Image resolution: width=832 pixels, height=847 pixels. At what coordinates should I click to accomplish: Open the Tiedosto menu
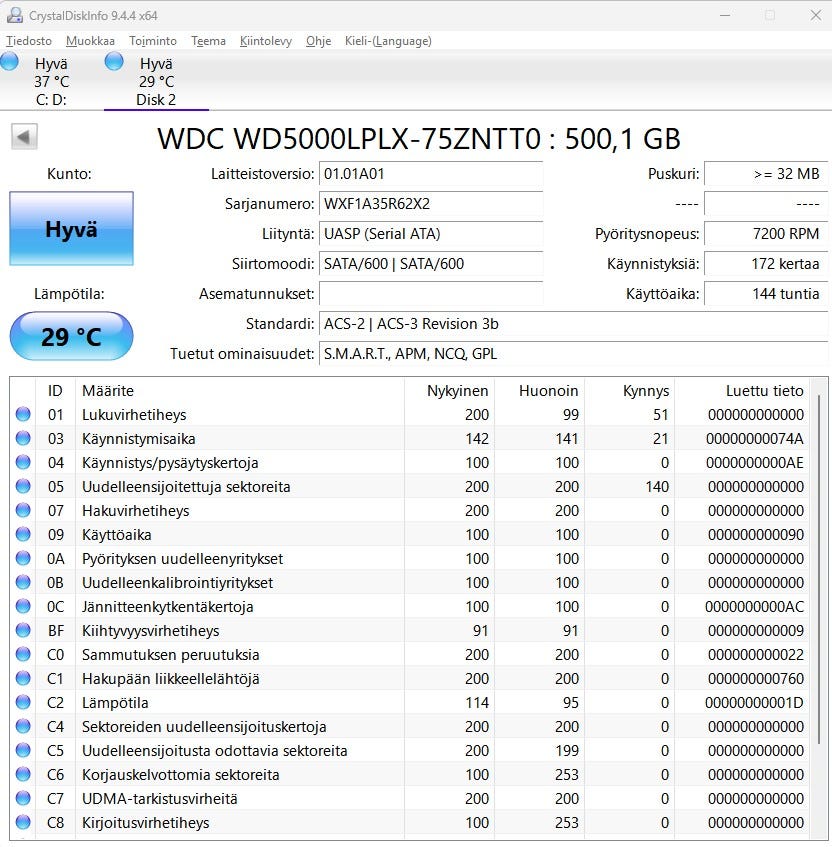pos(29,41)
